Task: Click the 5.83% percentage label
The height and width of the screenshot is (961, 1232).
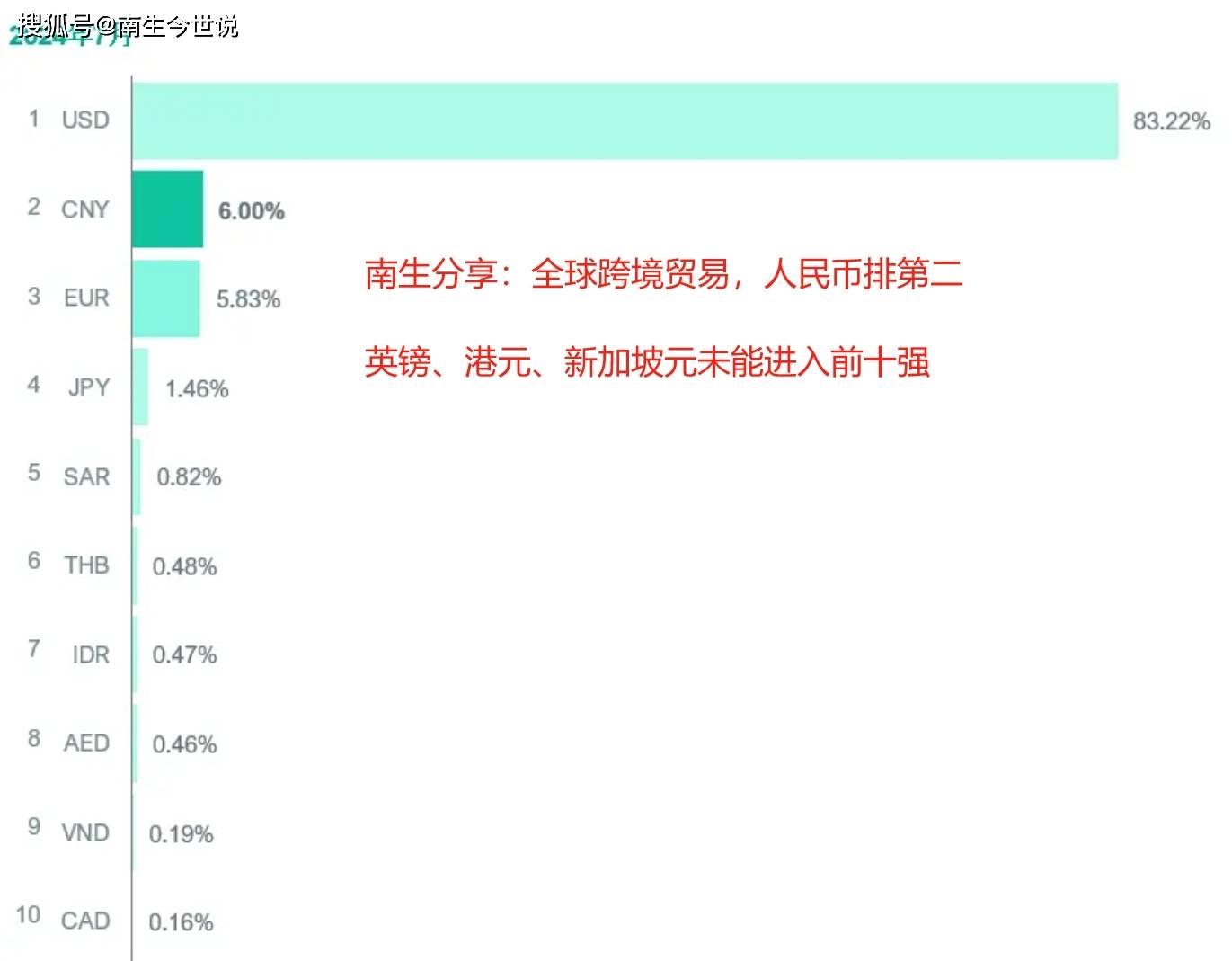Action: [x=248, y=299]
